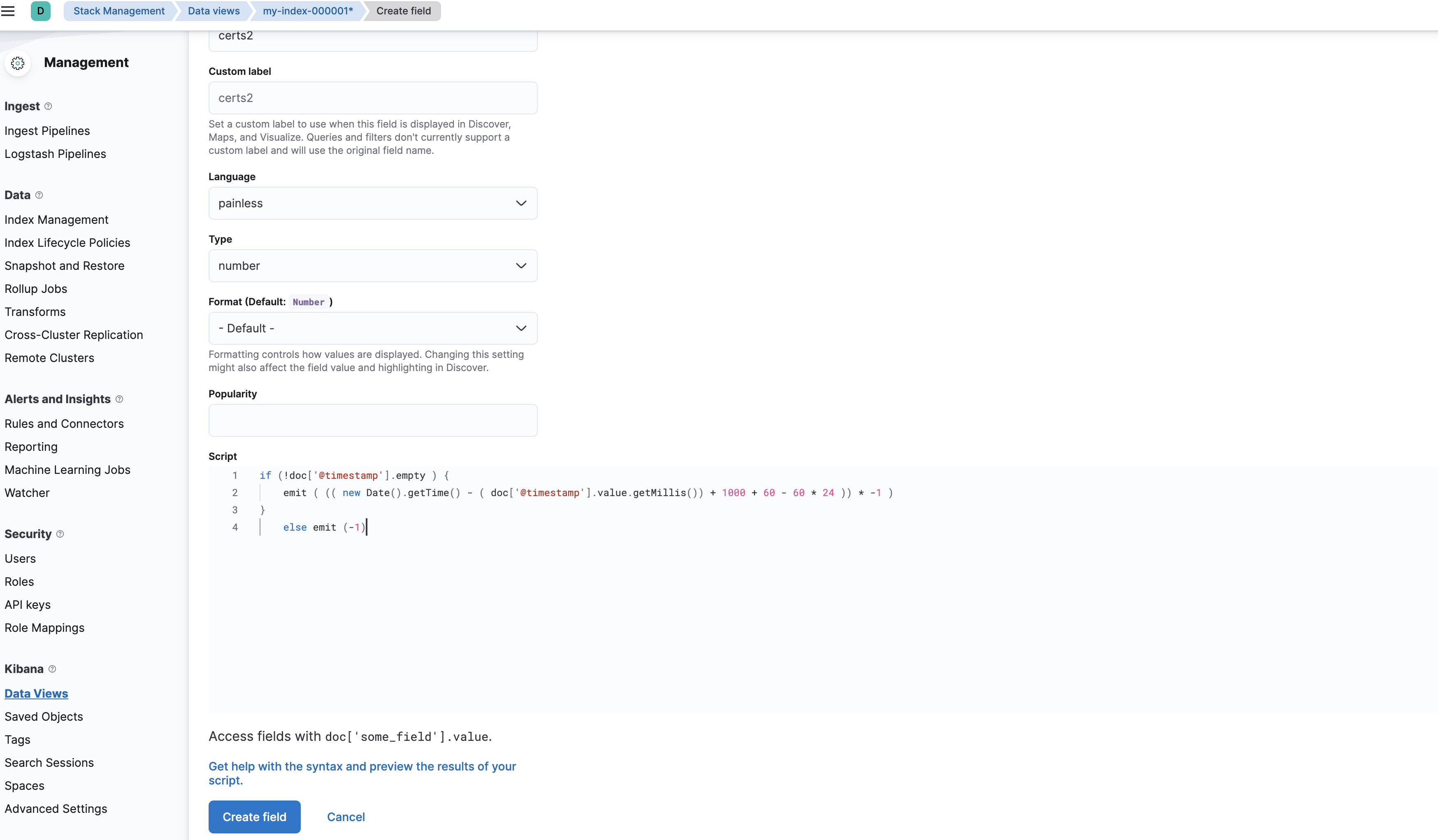Open Transforms page
The image size is (1438, 840).
pos(35,312)
